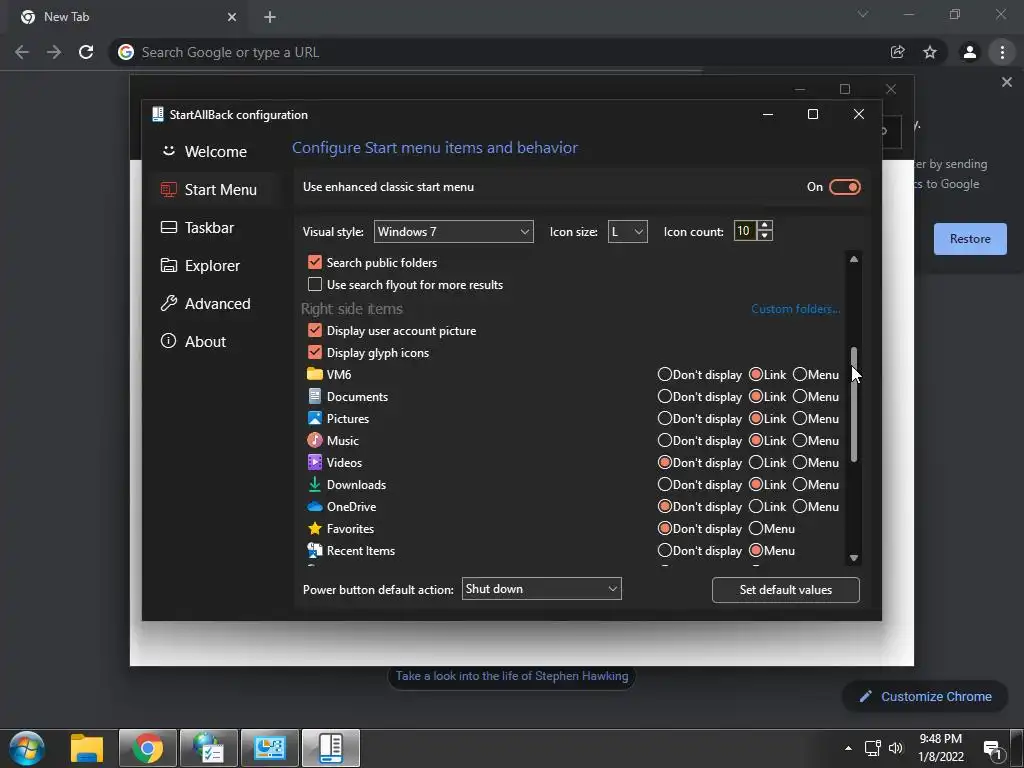Open the Windows Start orb
Screen dimensions: 1024x768
(x=27, y=748)
